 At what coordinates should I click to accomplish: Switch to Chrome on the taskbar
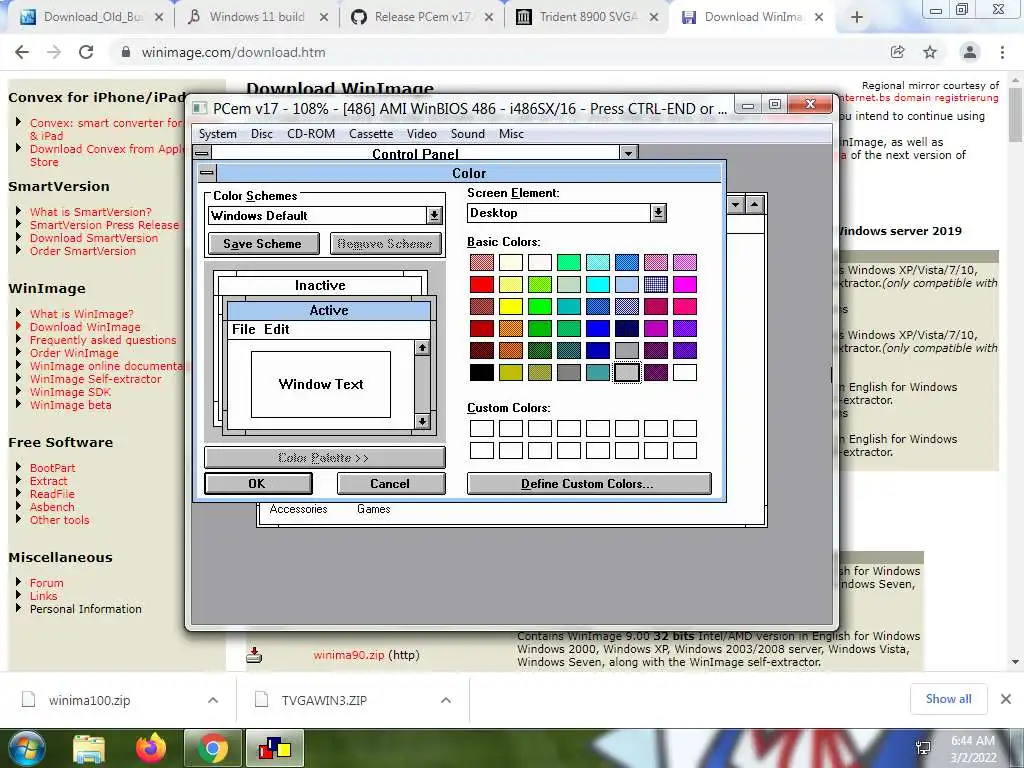(x=212, y=748)
